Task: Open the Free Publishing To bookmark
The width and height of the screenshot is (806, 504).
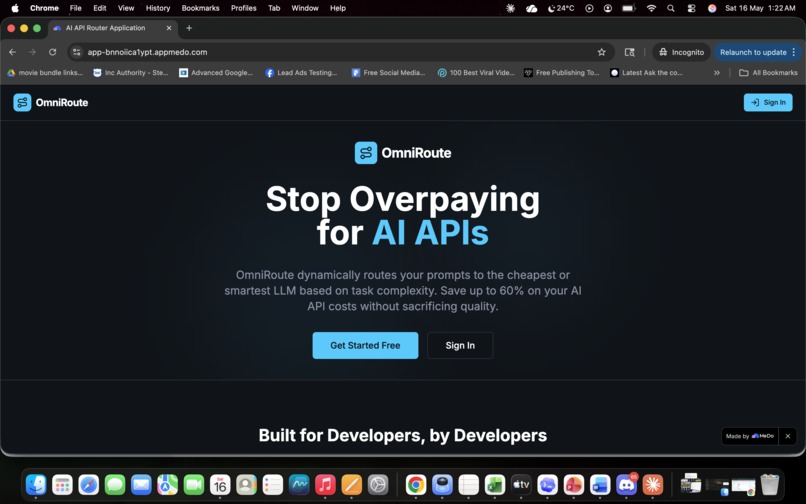Action: coord(562,73)
